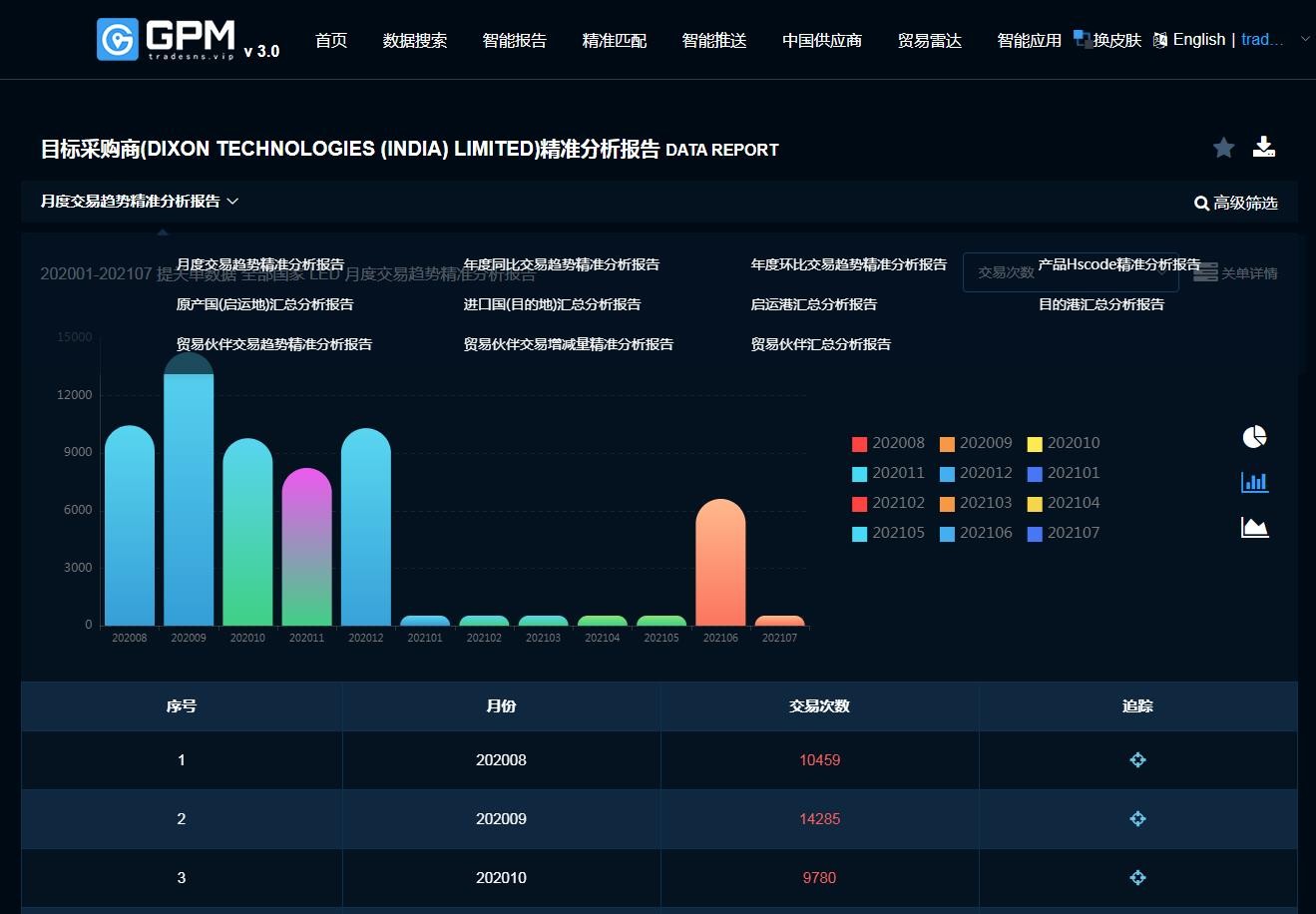Select 贸易伙伴交易趋势精准分析报告 option
1316x914 pixels.
tap(274, 344)
